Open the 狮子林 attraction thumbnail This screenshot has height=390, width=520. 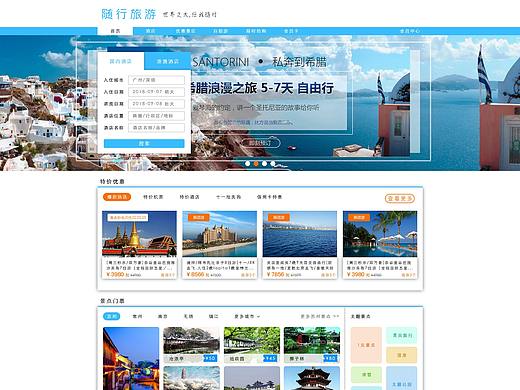tap(312, 345)
